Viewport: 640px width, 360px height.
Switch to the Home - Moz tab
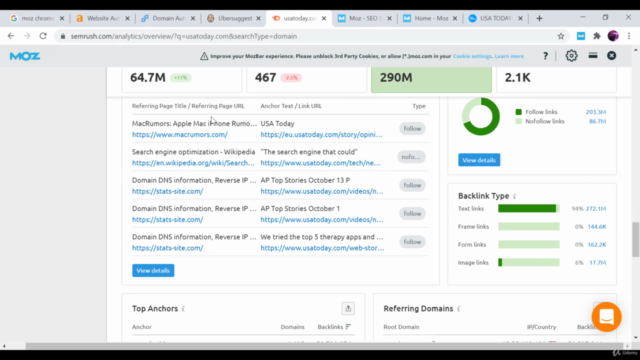pos(430,18)
